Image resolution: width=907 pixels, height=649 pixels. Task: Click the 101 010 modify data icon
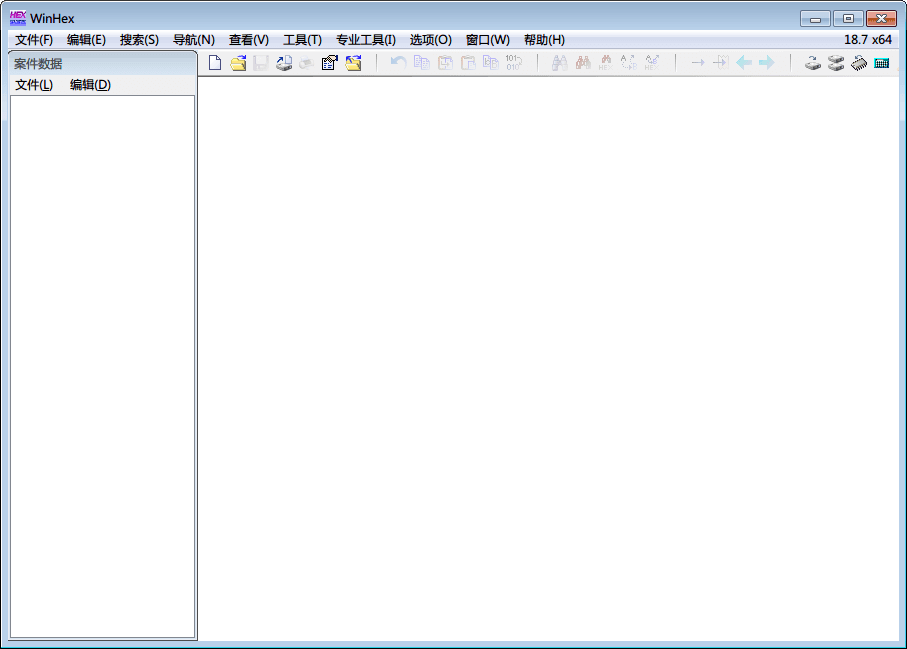[514, 62]
